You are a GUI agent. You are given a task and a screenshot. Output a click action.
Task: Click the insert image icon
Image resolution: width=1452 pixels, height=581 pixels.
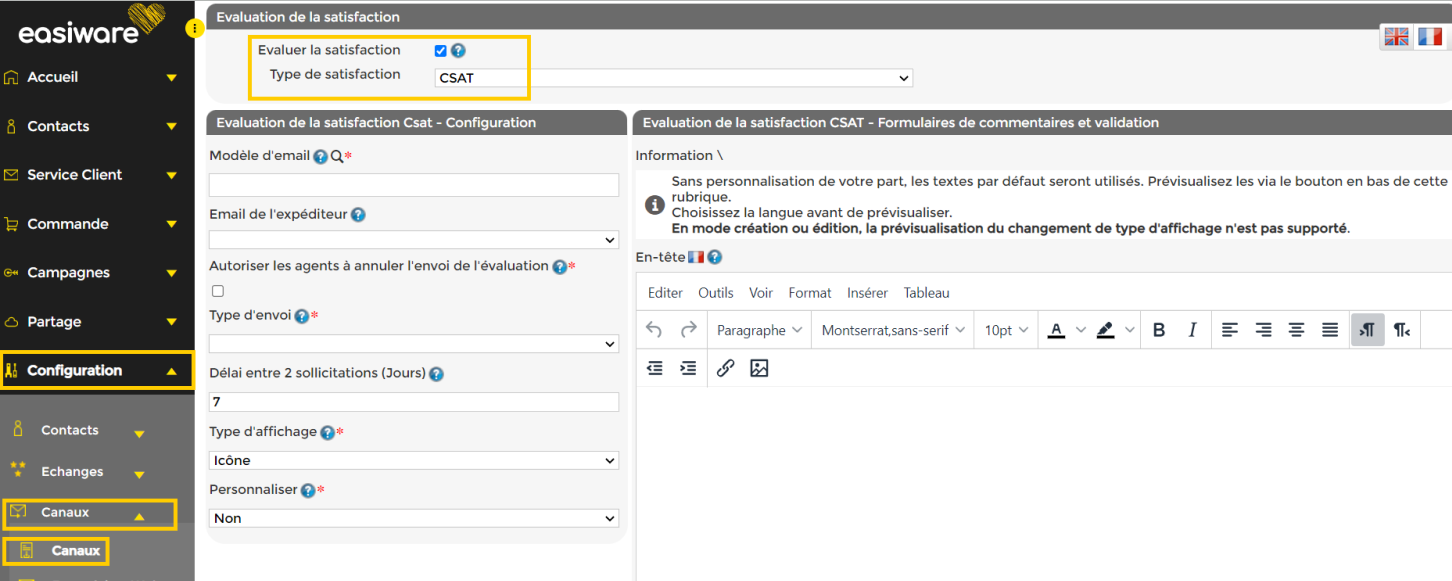coord(759,368)
